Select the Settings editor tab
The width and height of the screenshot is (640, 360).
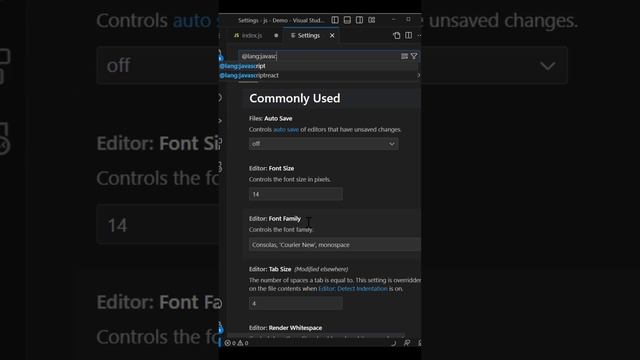point(309,36)
